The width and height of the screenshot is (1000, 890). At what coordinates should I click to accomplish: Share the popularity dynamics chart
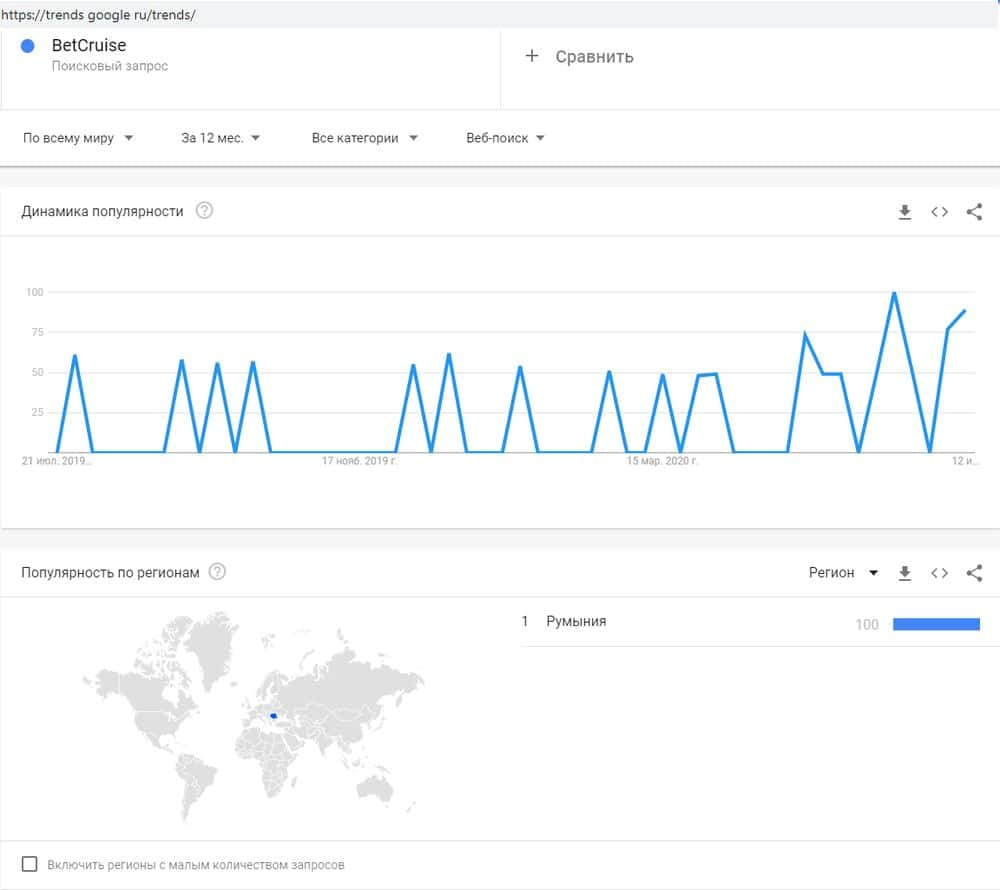[x=974, y=212]
